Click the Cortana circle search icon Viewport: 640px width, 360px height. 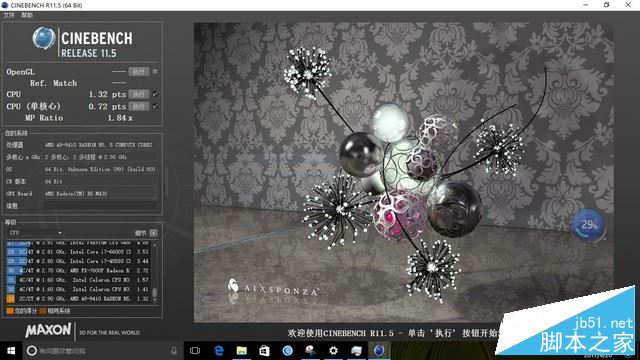[x=32, y=351]
